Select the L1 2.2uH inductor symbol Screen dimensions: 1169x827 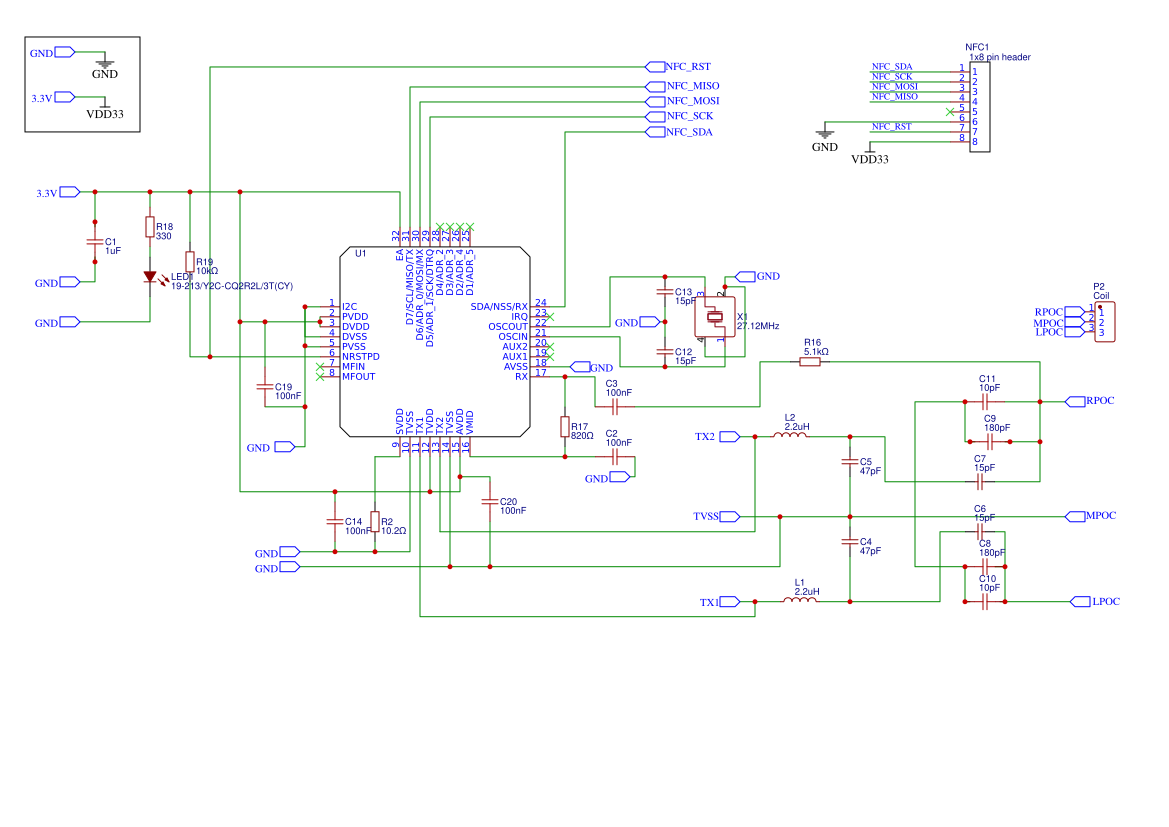click(x=800, y=601)
